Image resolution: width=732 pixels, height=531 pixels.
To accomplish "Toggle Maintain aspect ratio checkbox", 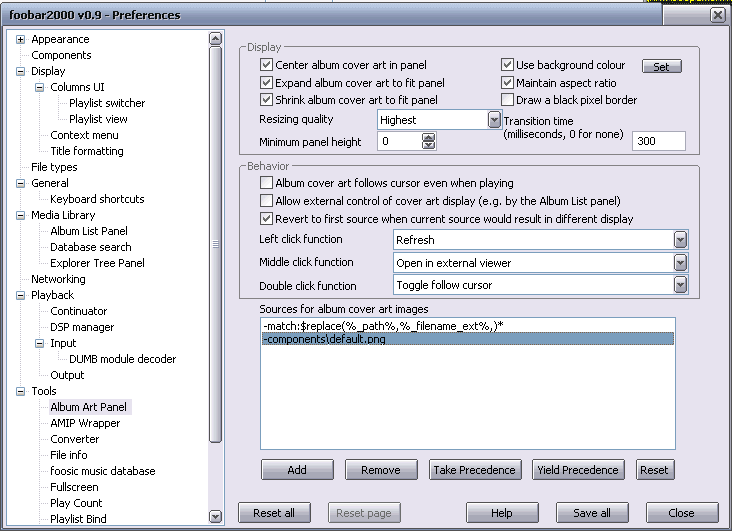I will (508, 83).
